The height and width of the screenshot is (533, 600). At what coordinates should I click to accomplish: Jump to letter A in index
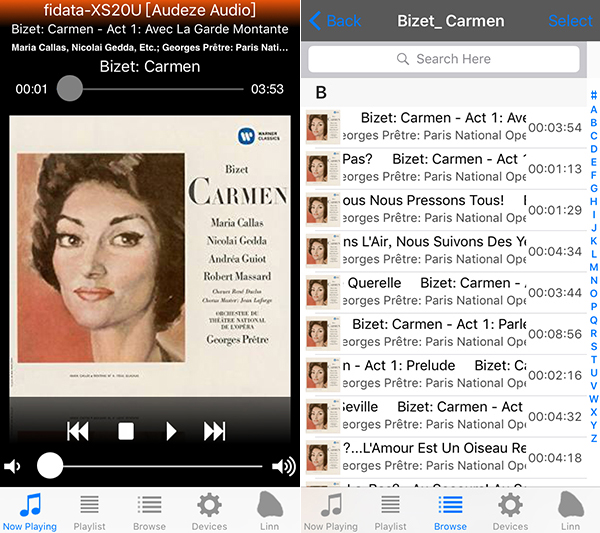tap(593, 109)
